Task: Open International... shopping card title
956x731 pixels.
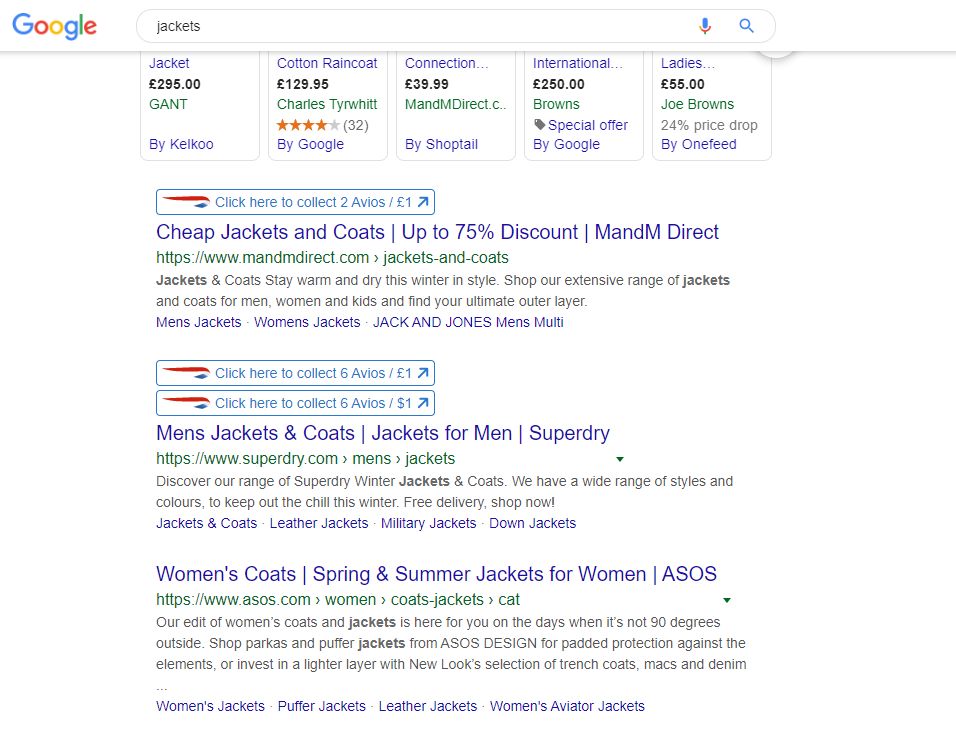Action: click(578, 63)
